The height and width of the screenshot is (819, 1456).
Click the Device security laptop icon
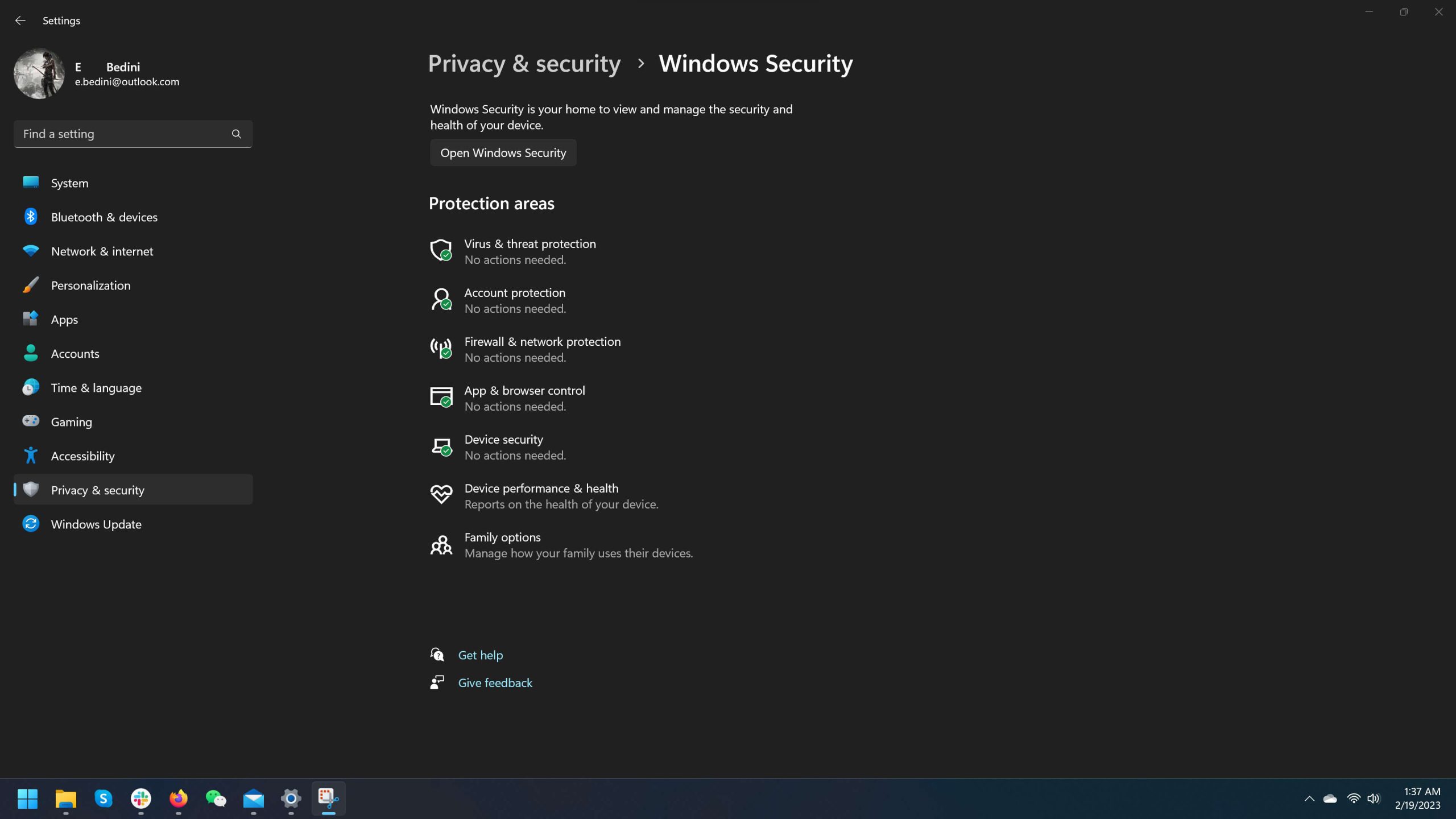441,446
